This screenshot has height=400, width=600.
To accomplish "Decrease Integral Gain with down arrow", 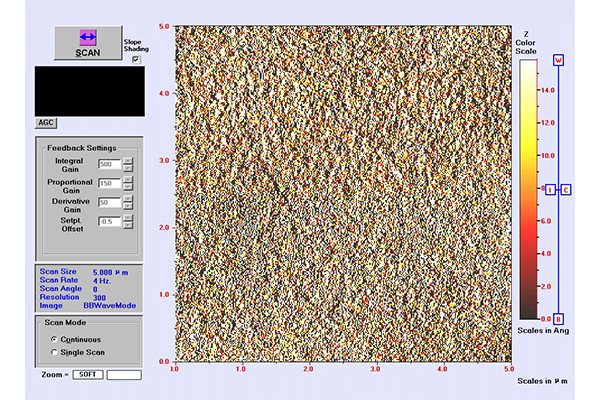I will click(128, 168).
